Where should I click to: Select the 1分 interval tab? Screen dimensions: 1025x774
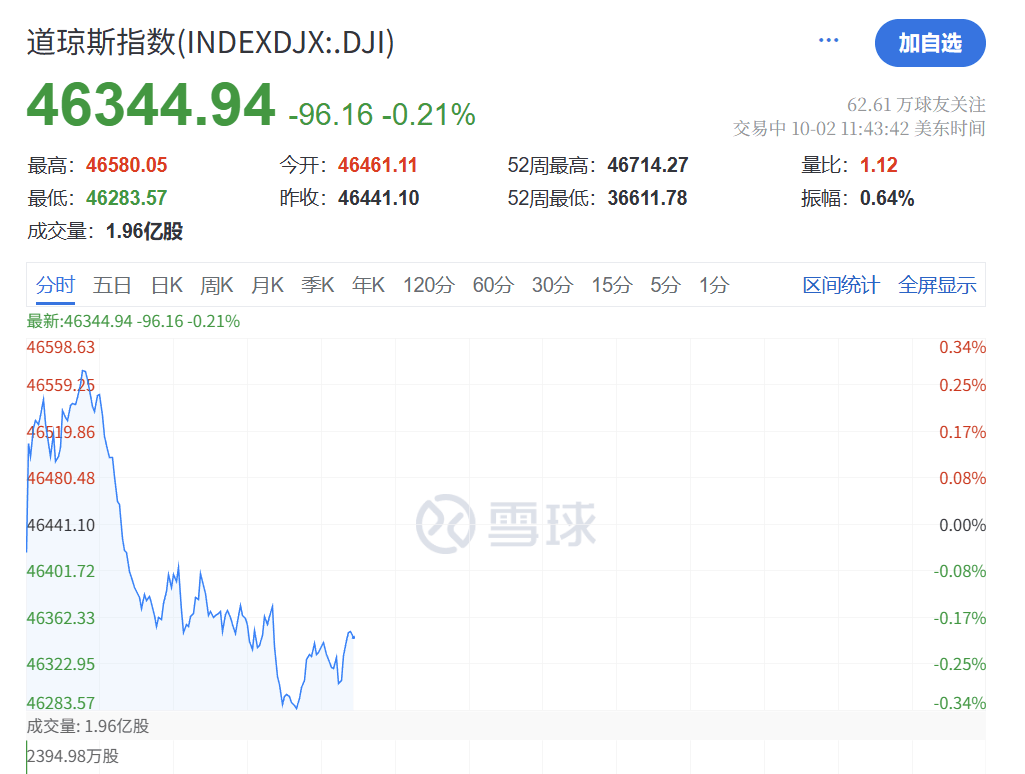pos(712,285)
